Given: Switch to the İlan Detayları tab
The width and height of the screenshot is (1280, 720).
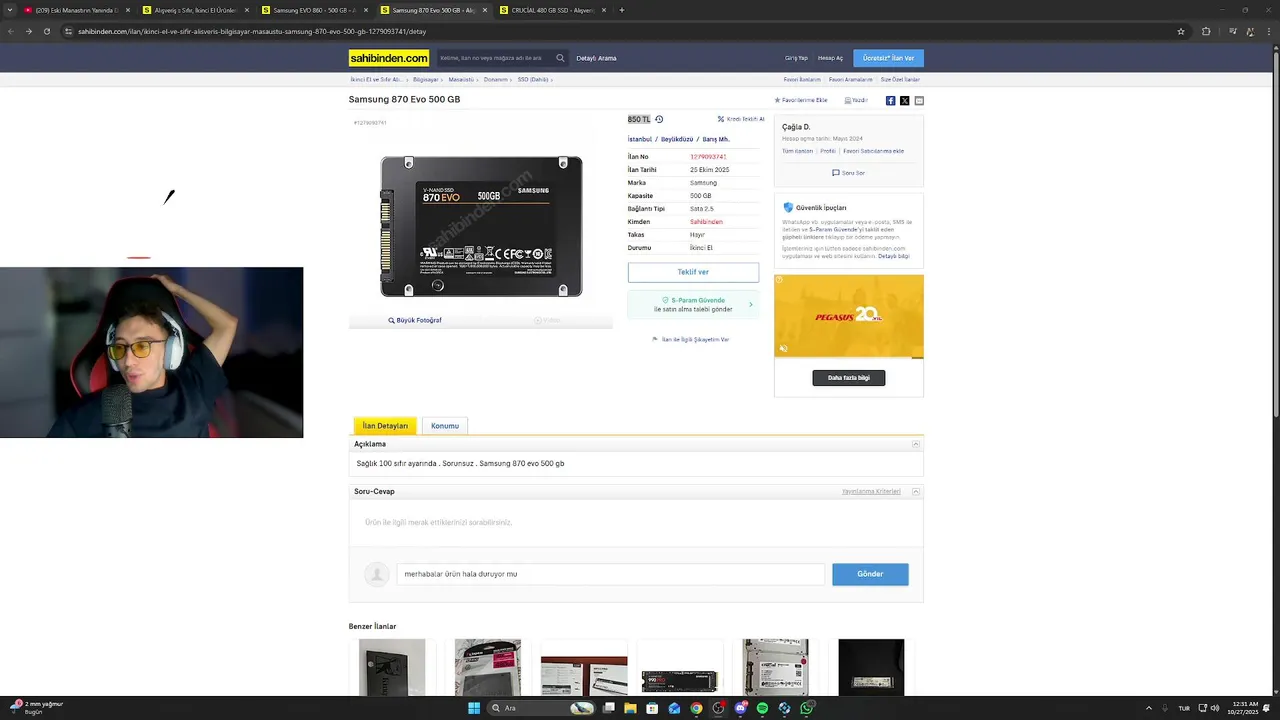Looking at the screenshot, I should click(x=385, y=426).
